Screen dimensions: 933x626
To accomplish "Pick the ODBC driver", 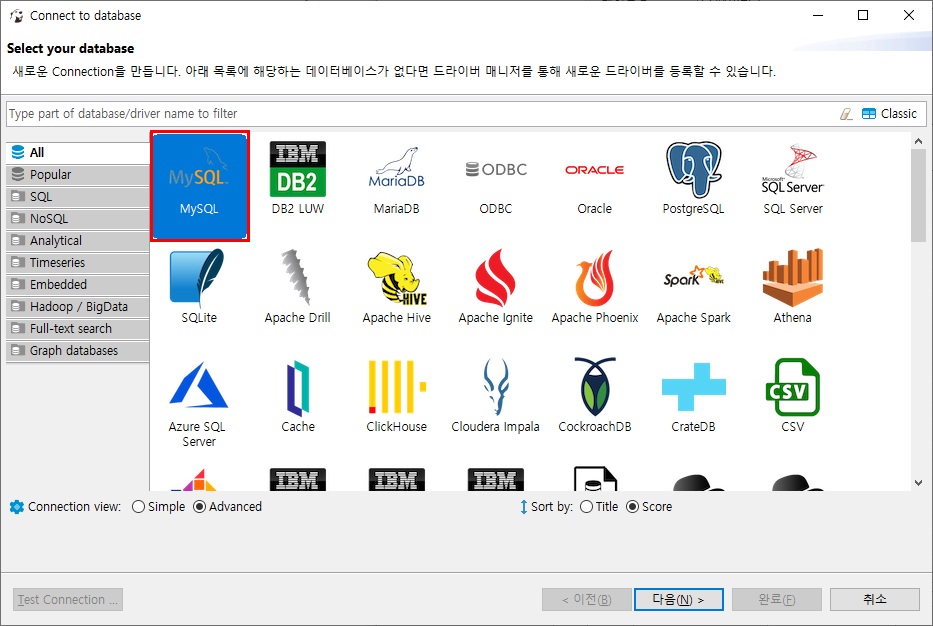I will point(496,186).
